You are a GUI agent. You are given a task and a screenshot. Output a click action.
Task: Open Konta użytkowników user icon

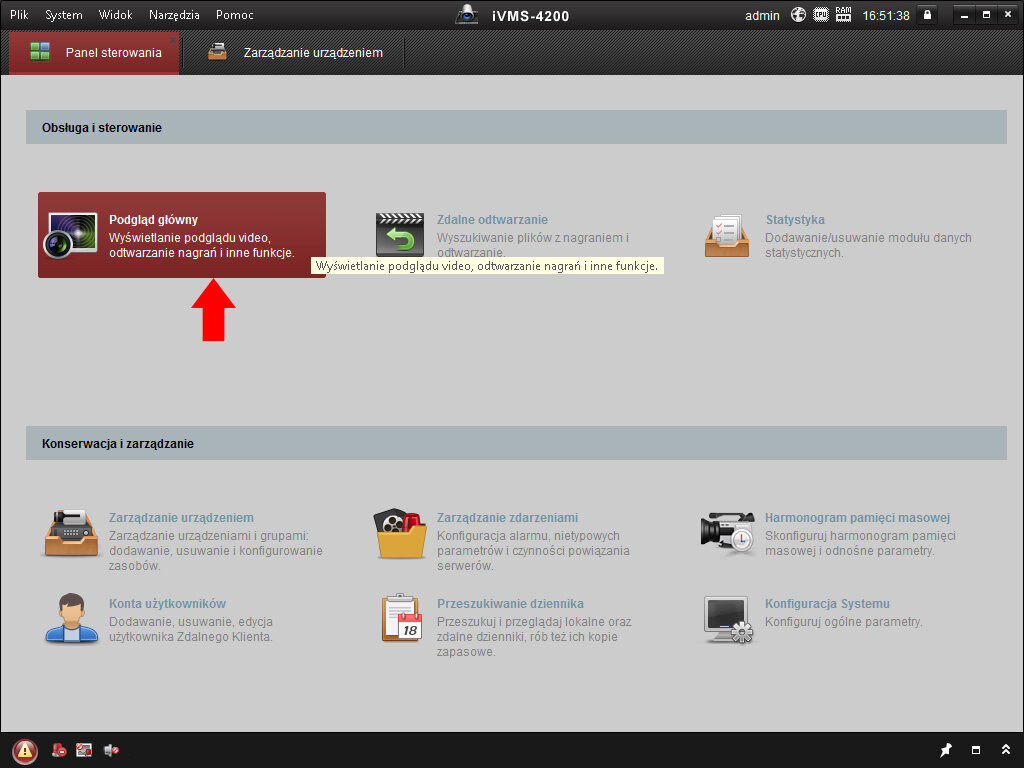click(71, 618)
